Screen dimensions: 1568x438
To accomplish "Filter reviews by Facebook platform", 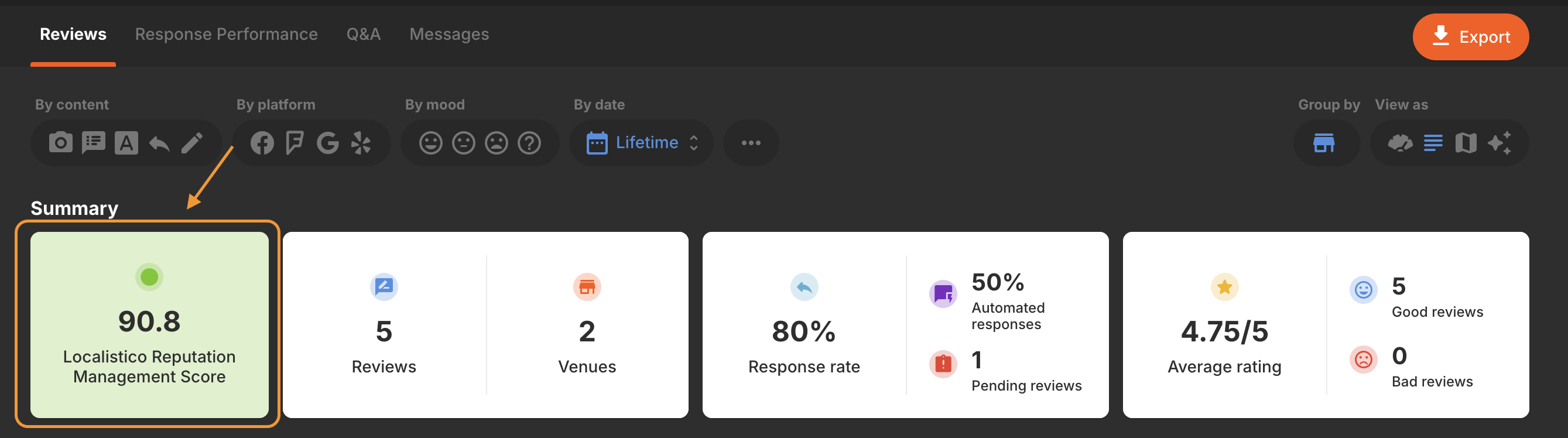I will 262,143.
